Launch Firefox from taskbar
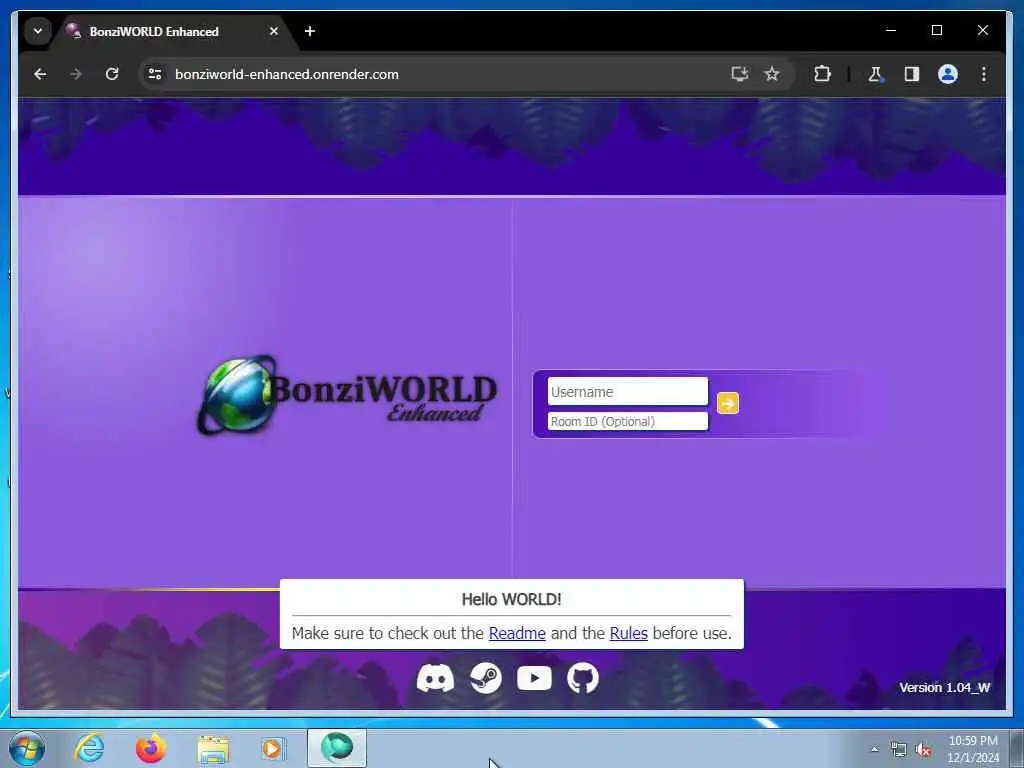The image size is (1024, 768). coord(150,748)
